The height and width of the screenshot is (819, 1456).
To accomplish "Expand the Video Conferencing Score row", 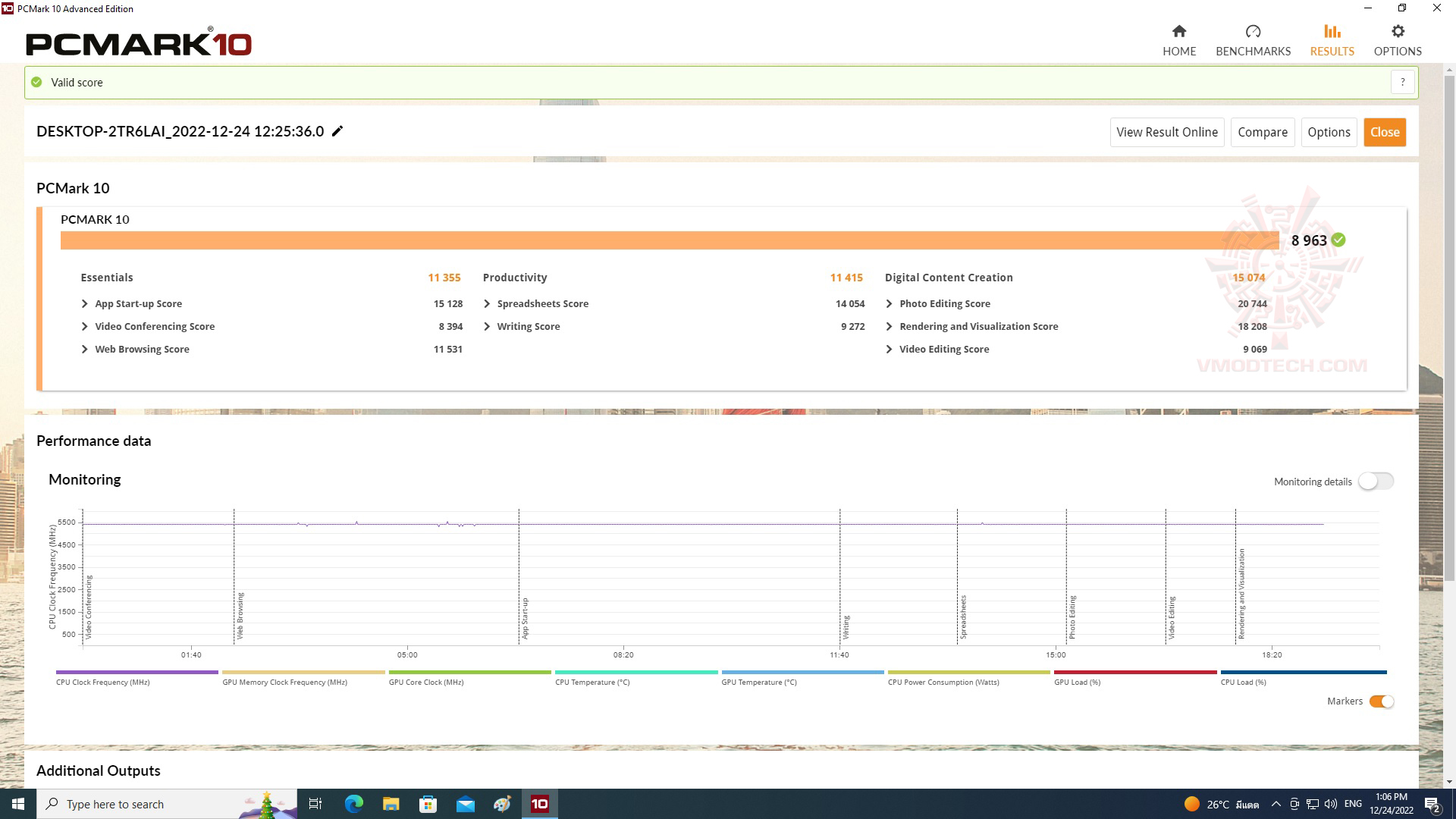I will (x=85, y=326).
